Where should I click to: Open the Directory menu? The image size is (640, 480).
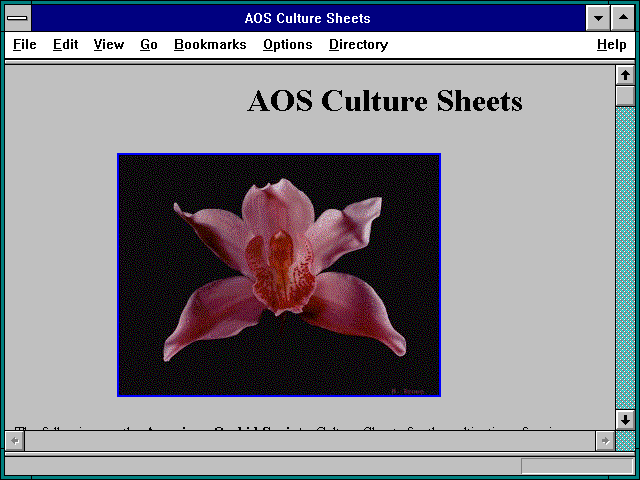point(358,44)
